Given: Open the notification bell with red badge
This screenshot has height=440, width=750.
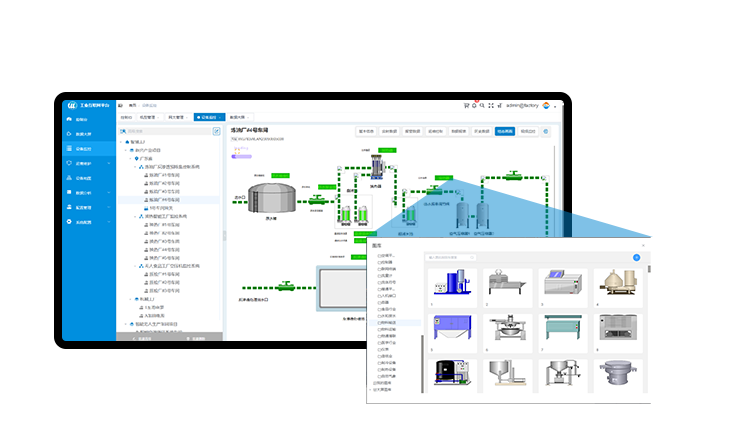Looking at the screenshot, I should [x=474, y=105].
